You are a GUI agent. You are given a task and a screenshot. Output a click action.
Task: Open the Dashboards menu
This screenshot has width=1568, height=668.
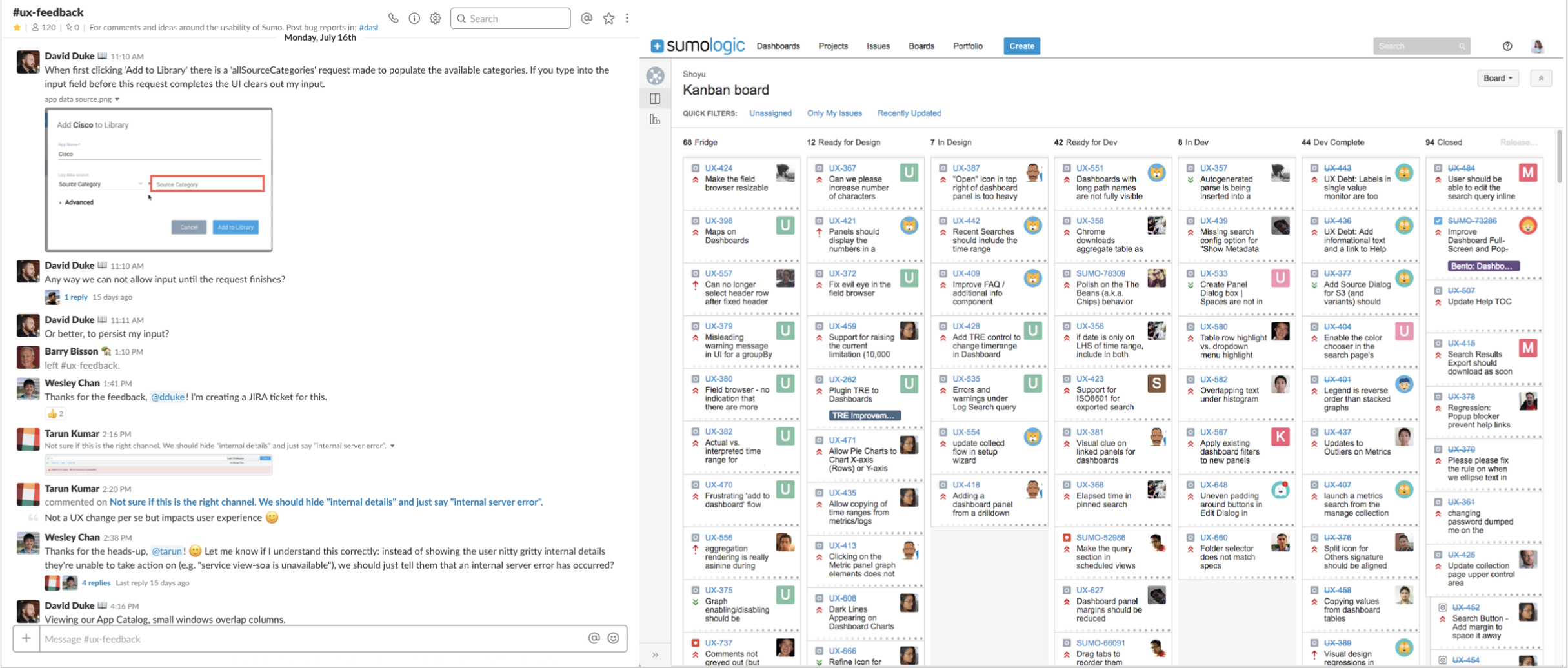[778, 46]
